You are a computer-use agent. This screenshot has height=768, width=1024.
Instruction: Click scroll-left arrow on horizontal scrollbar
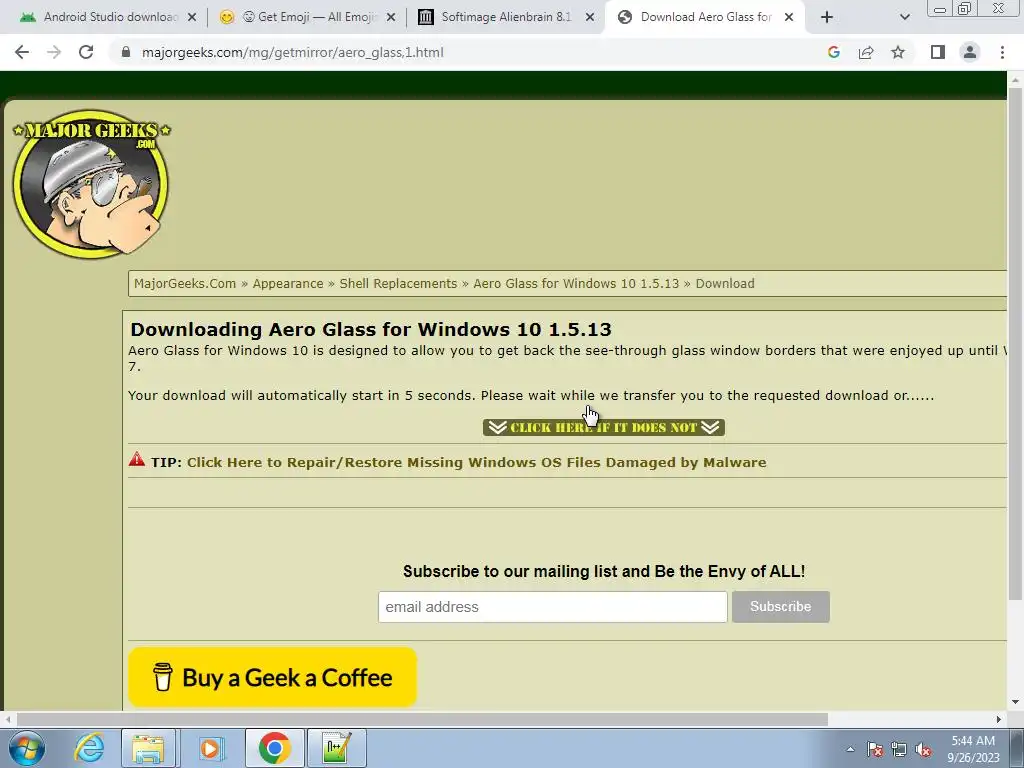click(x=8, y=719)
